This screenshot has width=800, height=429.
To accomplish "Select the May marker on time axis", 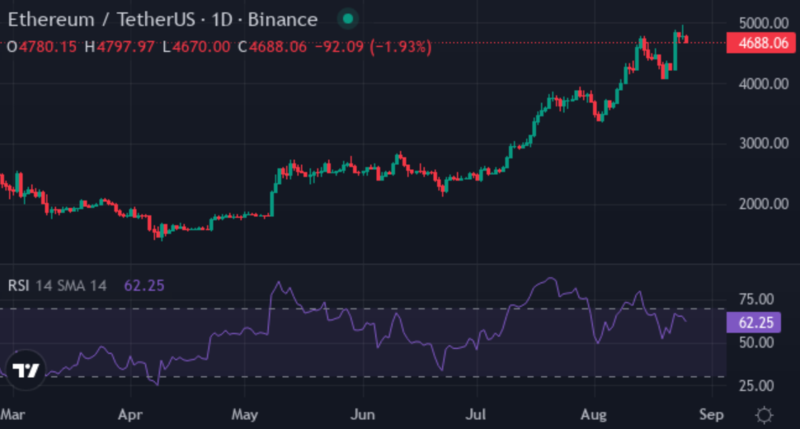I will point(243,413).
